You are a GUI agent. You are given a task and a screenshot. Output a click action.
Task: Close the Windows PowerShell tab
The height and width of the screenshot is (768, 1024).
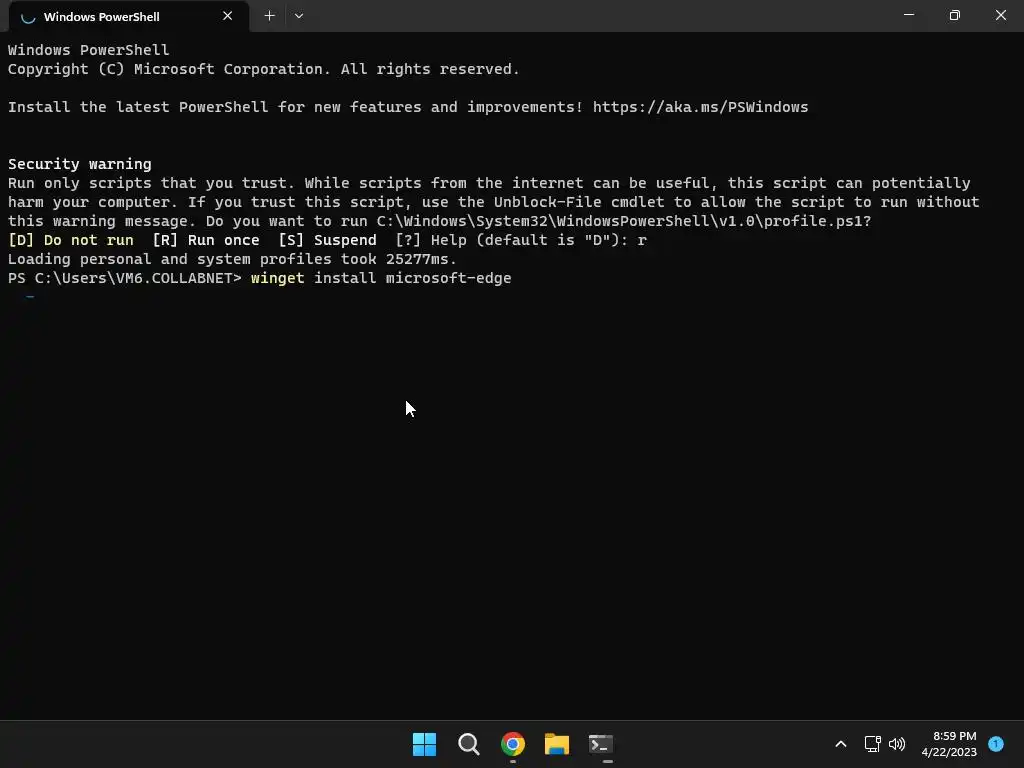[227, 16]
